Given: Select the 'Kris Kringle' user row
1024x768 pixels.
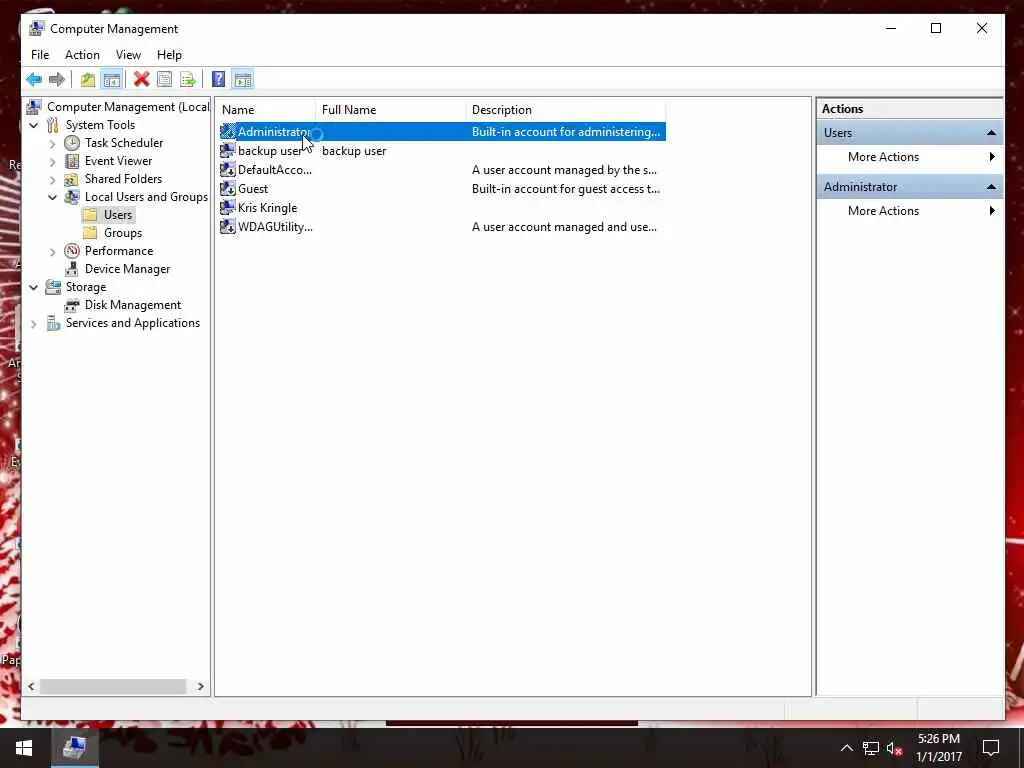Looking at the screenshot, I should tap(443, 208).
